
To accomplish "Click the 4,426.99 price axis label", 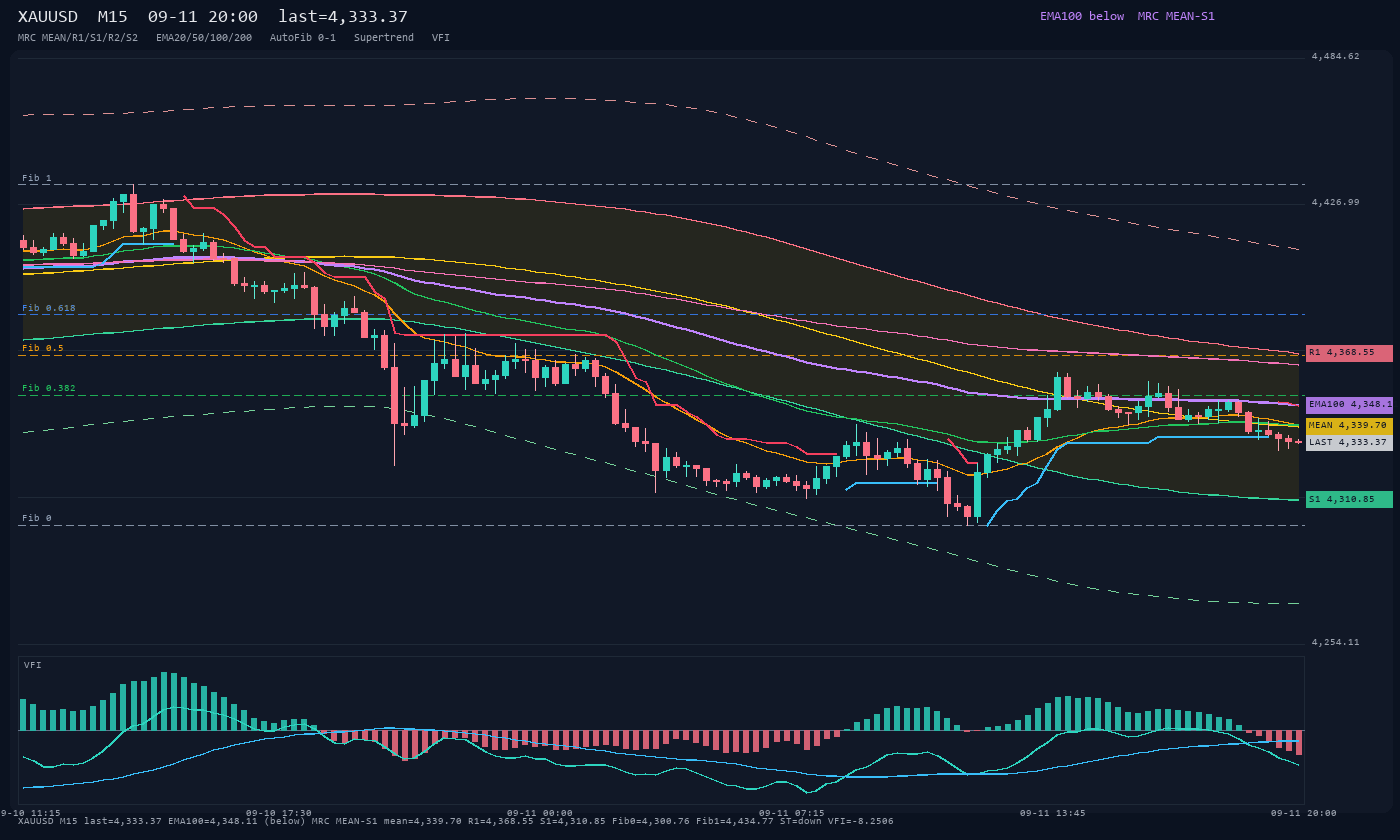I will click(1336, 202).
